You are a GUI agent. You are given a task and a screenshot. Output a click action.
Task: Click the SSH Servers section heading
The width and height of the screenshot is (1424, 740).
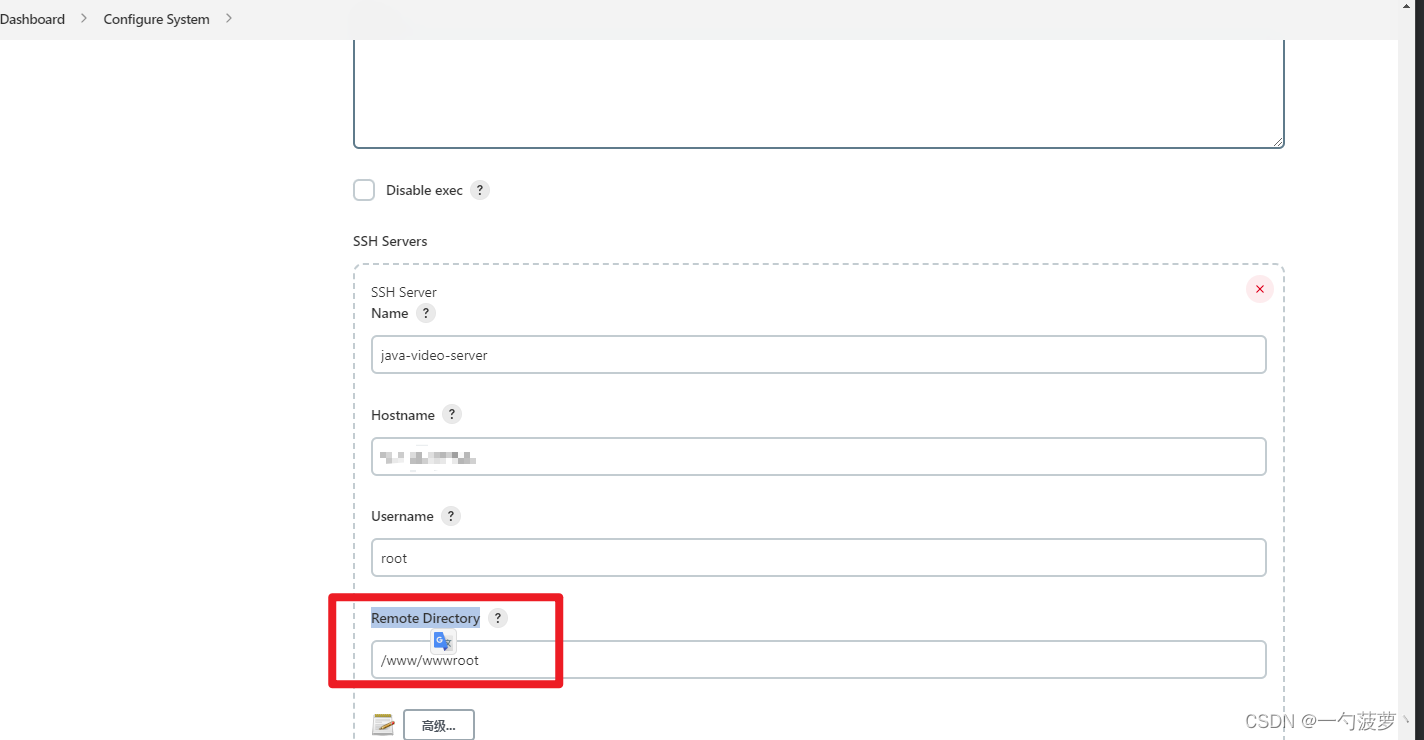[390, 241]
